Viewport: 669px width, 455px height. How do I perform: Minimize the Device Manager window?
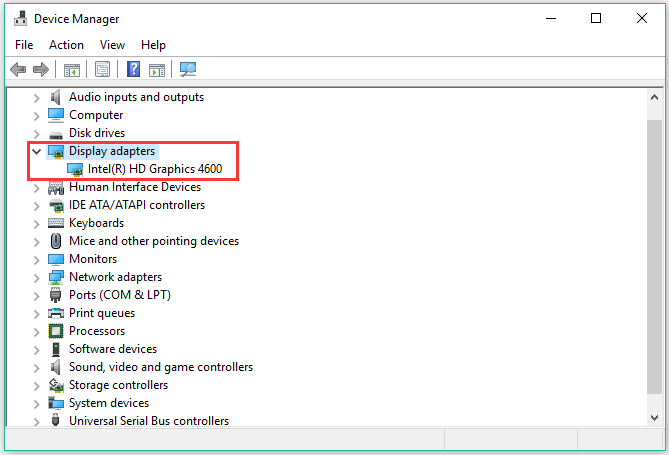[x=551, y=18]
